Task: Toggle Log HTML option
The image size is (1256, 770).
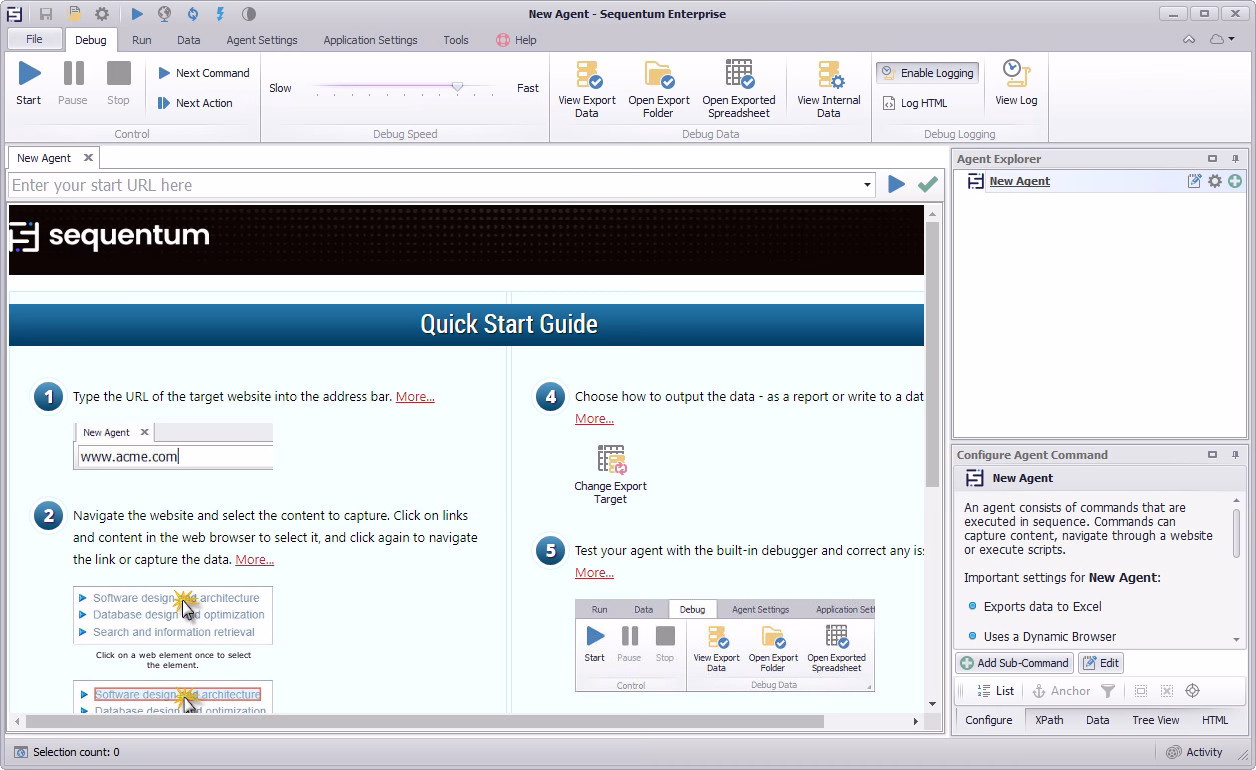Action: pyautogui.click(x=915, y=103)
